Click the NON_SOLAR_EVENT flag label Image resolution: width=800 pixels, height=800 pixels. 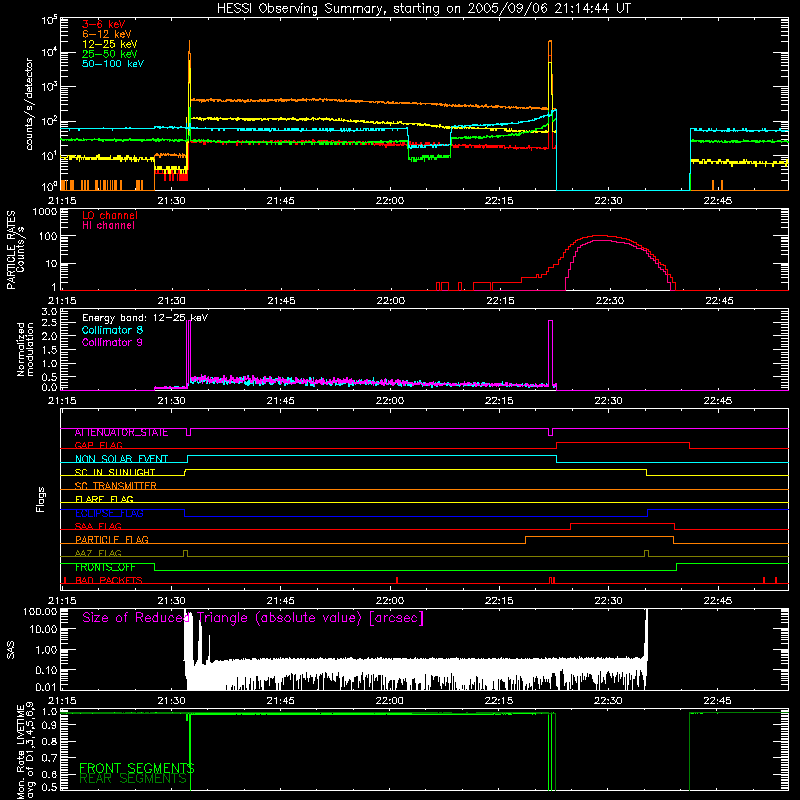[x=121, y=459]
